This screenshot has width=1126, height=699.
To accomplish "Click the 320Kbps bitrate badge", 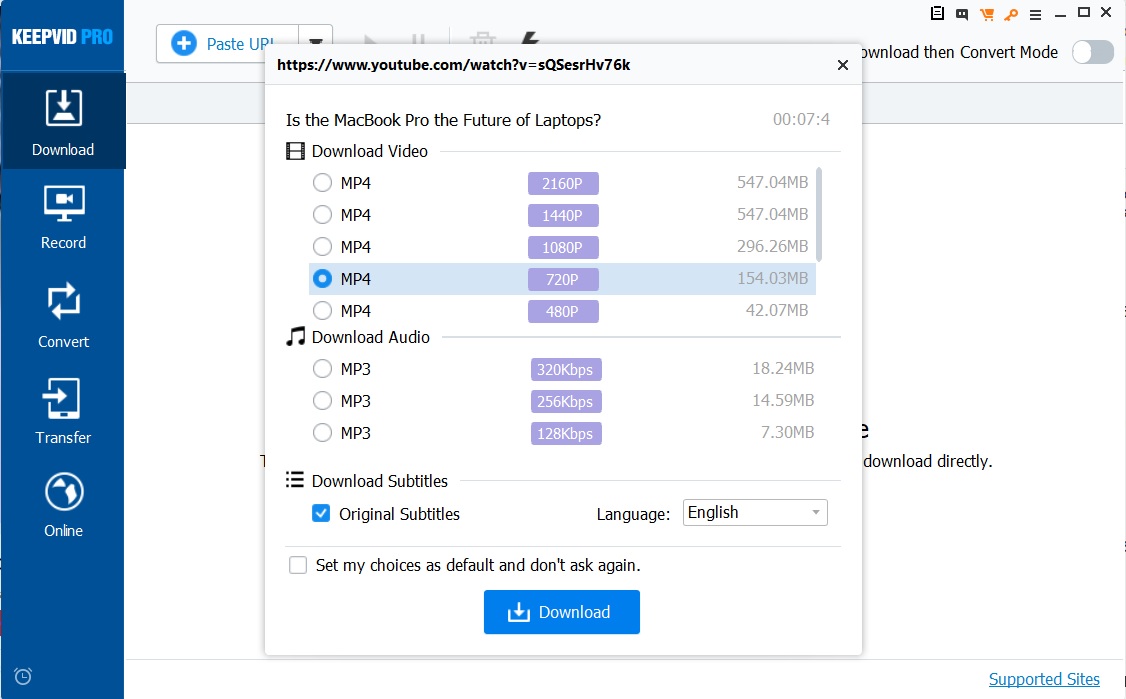I will (x=566, y=370).
